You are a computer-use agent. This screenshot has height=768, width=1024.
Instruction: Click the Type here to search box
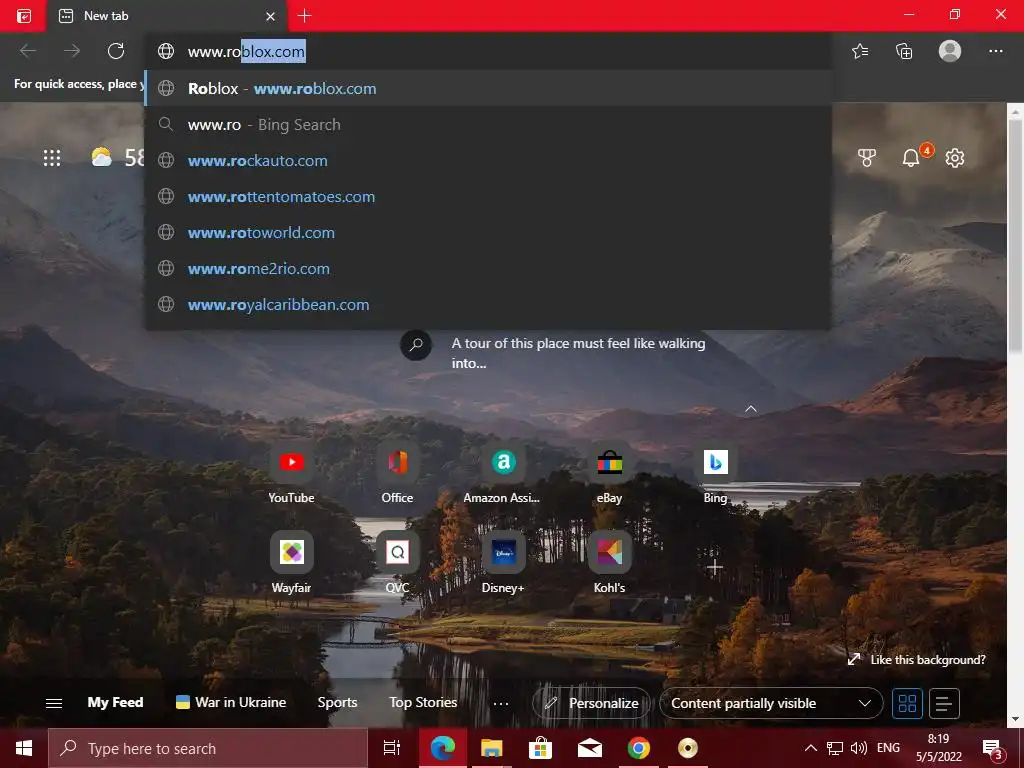coord(208,748)
